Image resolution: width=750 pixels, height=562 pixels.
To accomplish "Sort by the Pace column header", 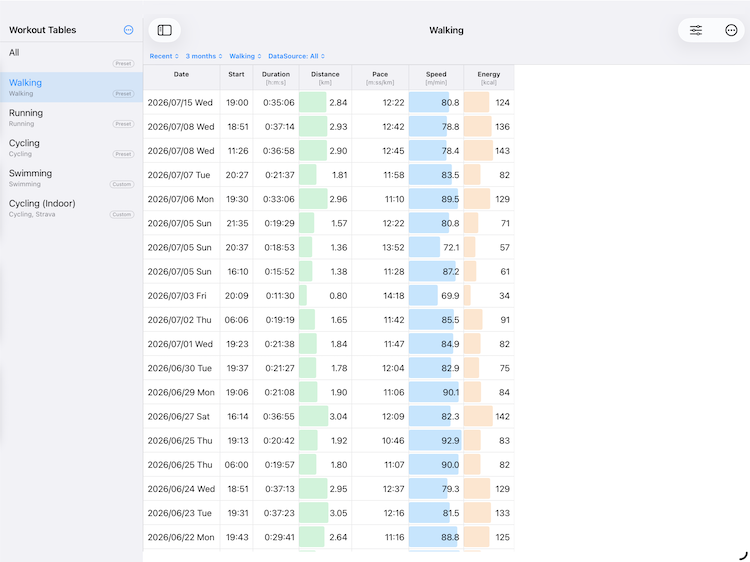I will point(380,77).
